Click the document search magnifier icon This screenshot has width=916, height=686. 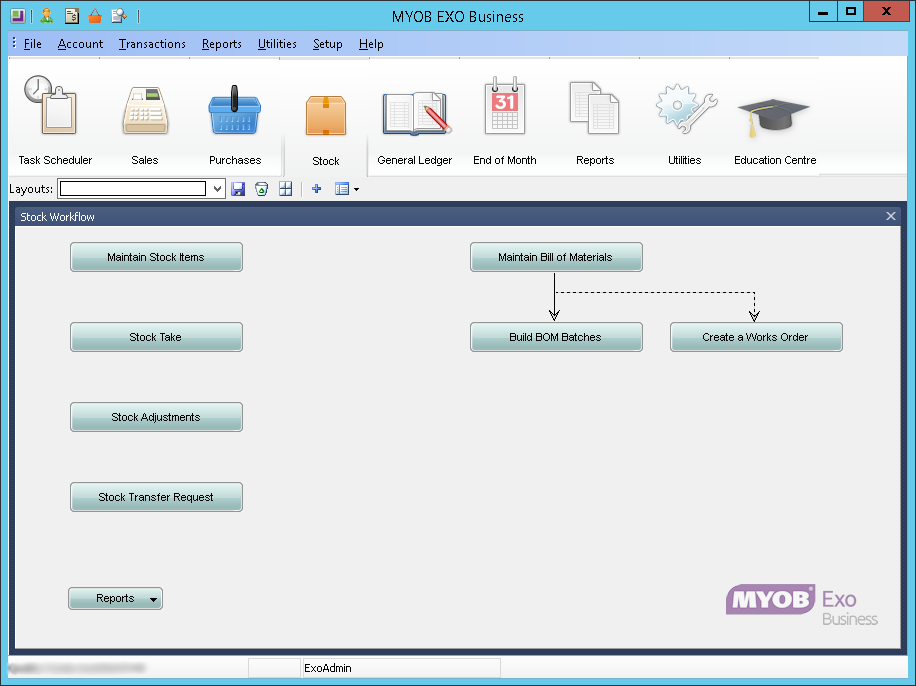pyautogui.click(x=119, y=16)
